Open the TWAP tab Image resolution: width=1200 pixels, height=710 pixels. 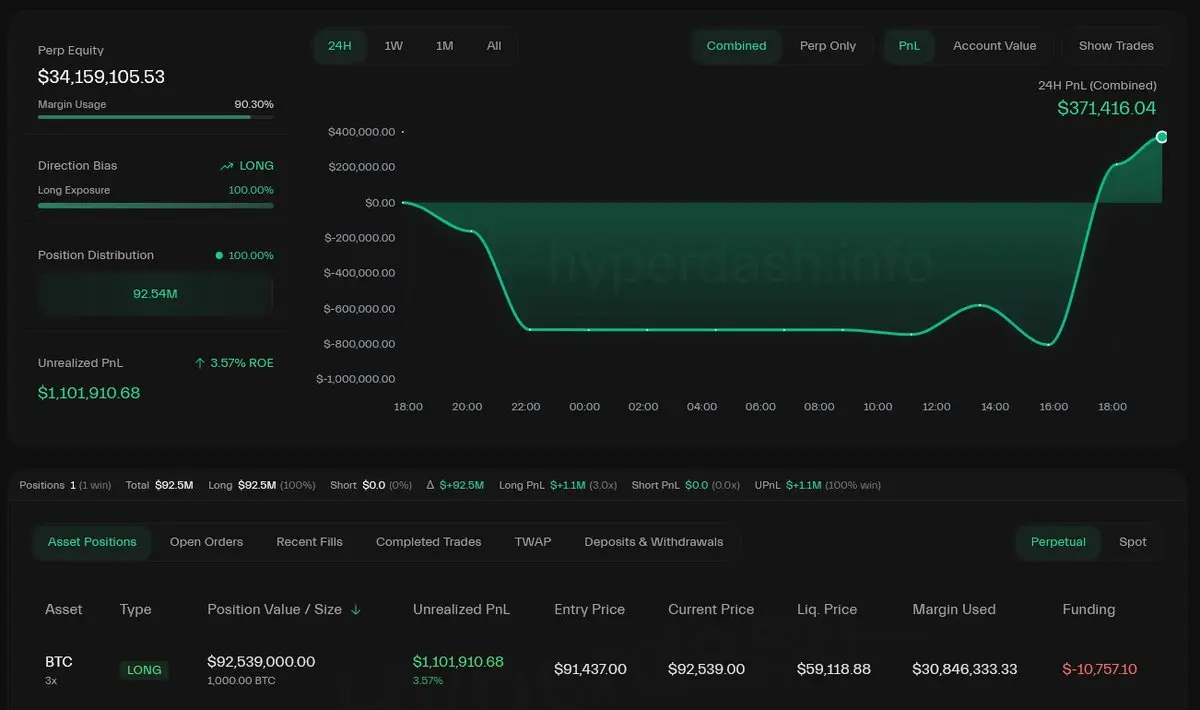[533, 542]
